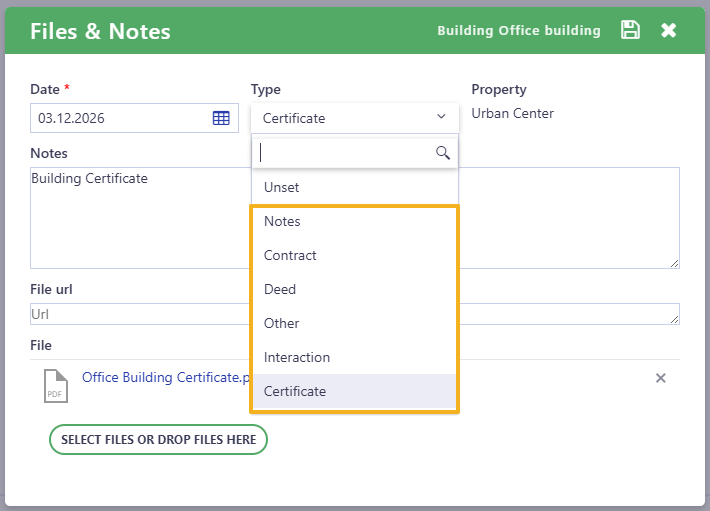Click the Notes textarea resize handle
Viewport: 710px width, 511px height.
tap(674, 263)
